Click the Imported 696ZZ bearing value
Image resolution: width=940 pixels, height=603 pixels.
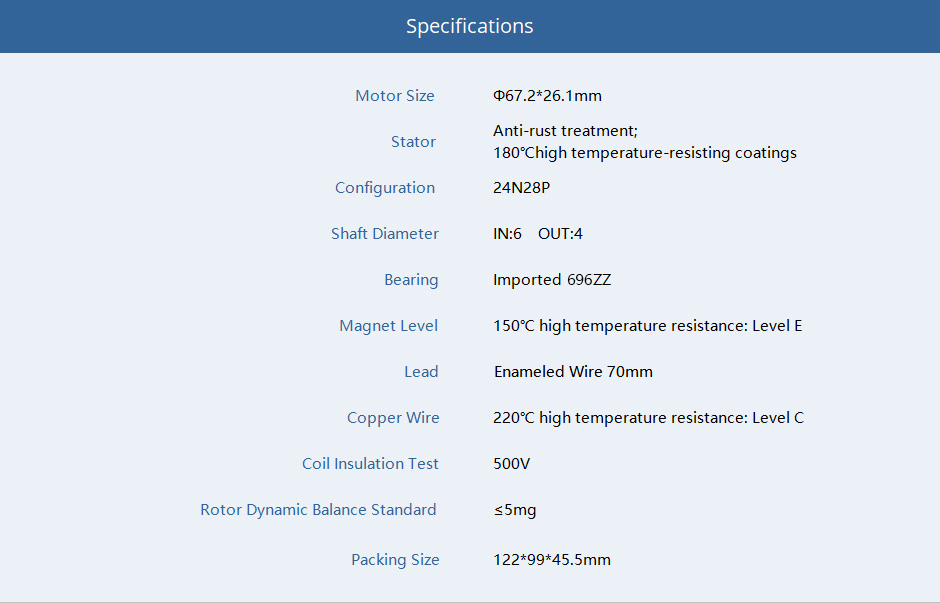tap(552, 280)
